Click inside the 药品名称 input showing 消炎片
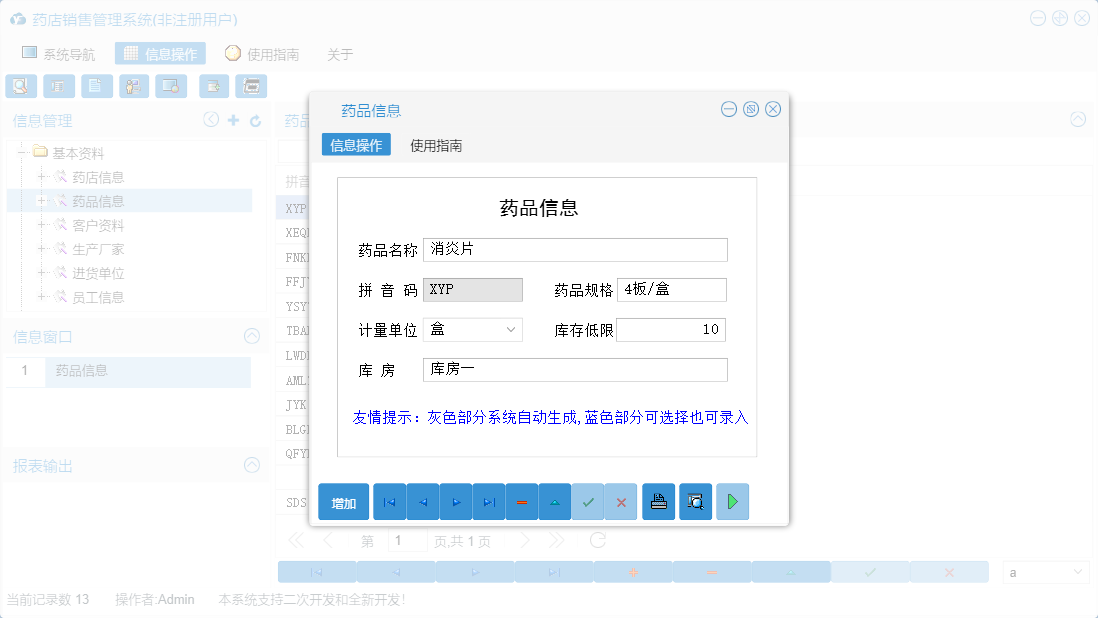 (575, 249)
